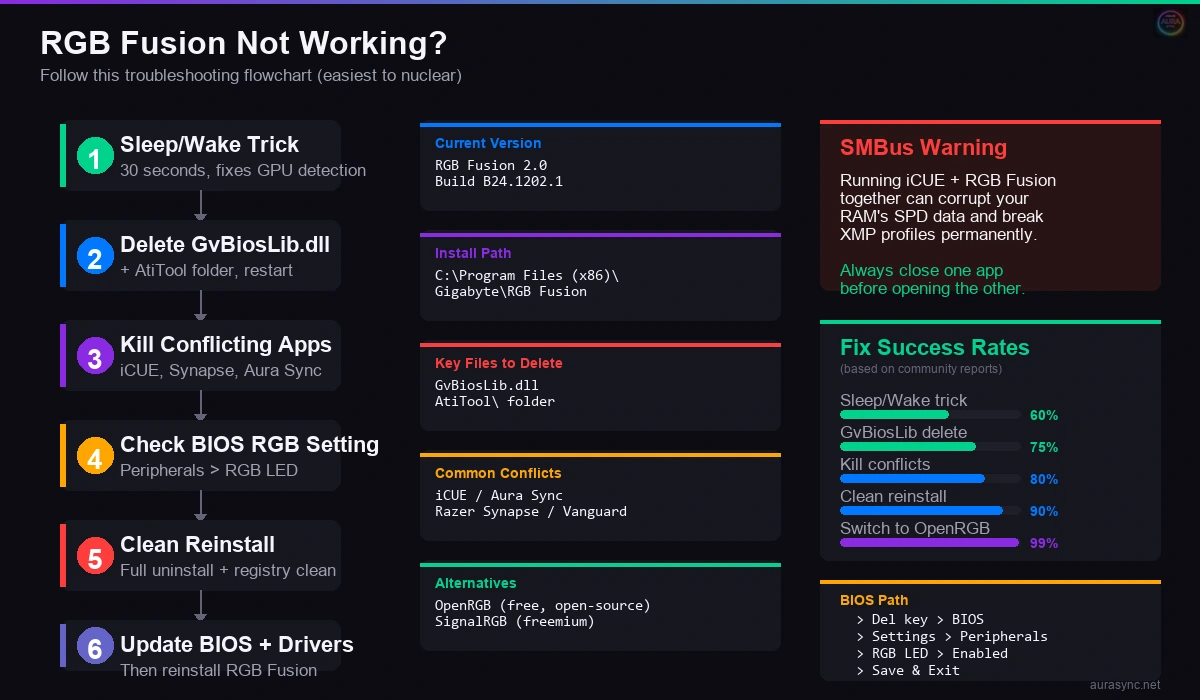Click the ASUS Aura Sync logo
Screen dimensions: 1200x700
(1168, 22)
